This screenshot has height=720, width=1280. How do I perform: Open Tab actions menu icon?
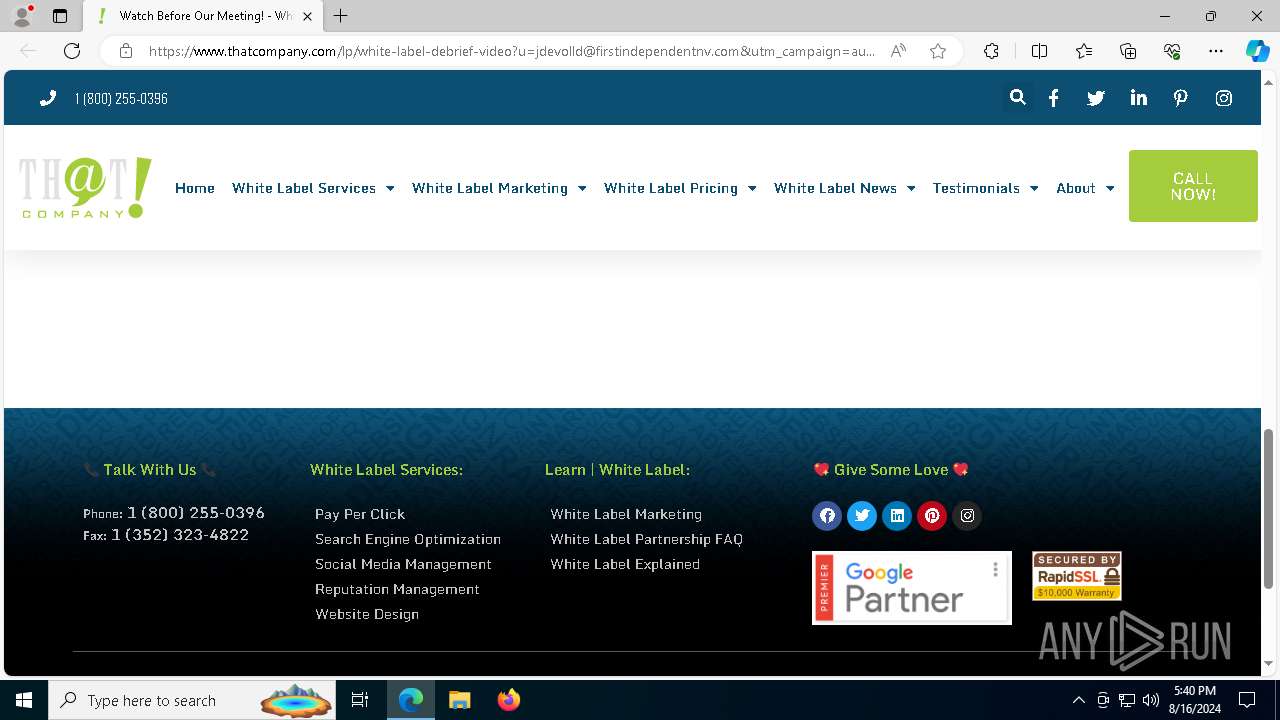[60, 16]
